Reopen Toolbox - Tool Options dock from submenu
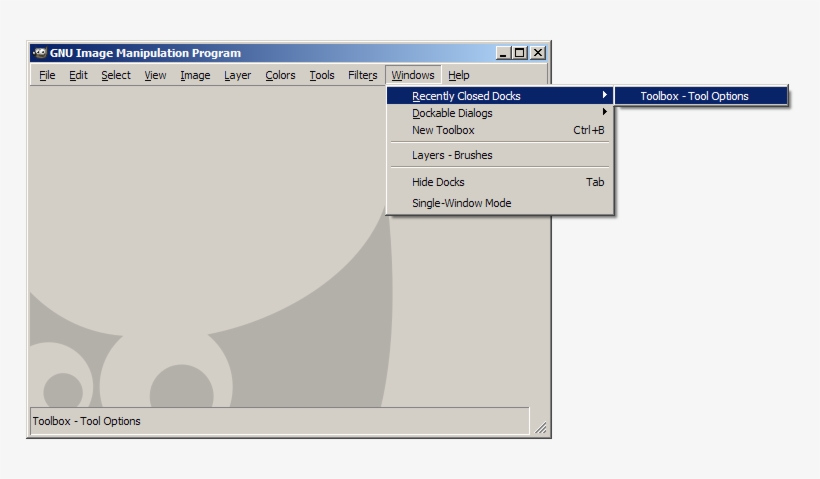The width and height of the screenshot is (820, 479). 701,96
